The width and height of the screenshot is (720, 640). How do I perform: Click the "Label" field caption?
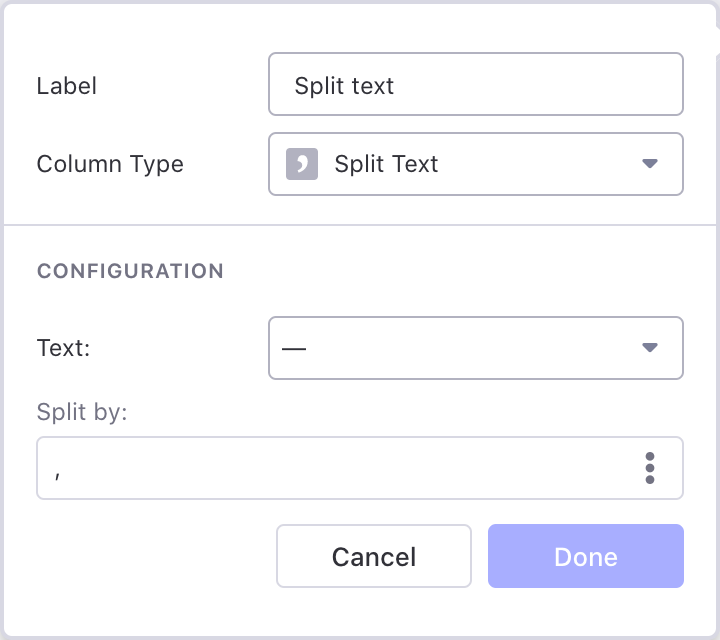click(66, 86)
